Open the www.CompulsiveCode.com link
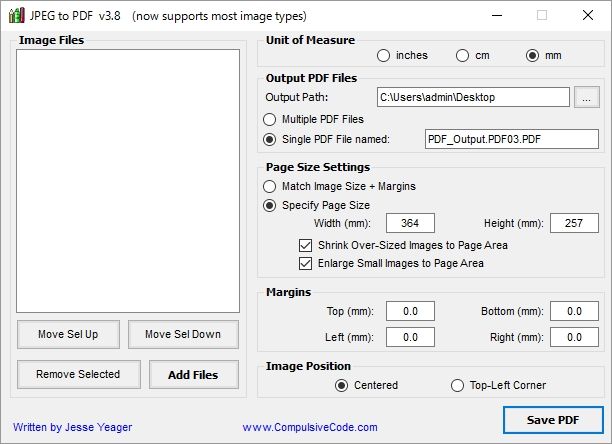This screenshot has height=444, width=612. pos(310,427)
